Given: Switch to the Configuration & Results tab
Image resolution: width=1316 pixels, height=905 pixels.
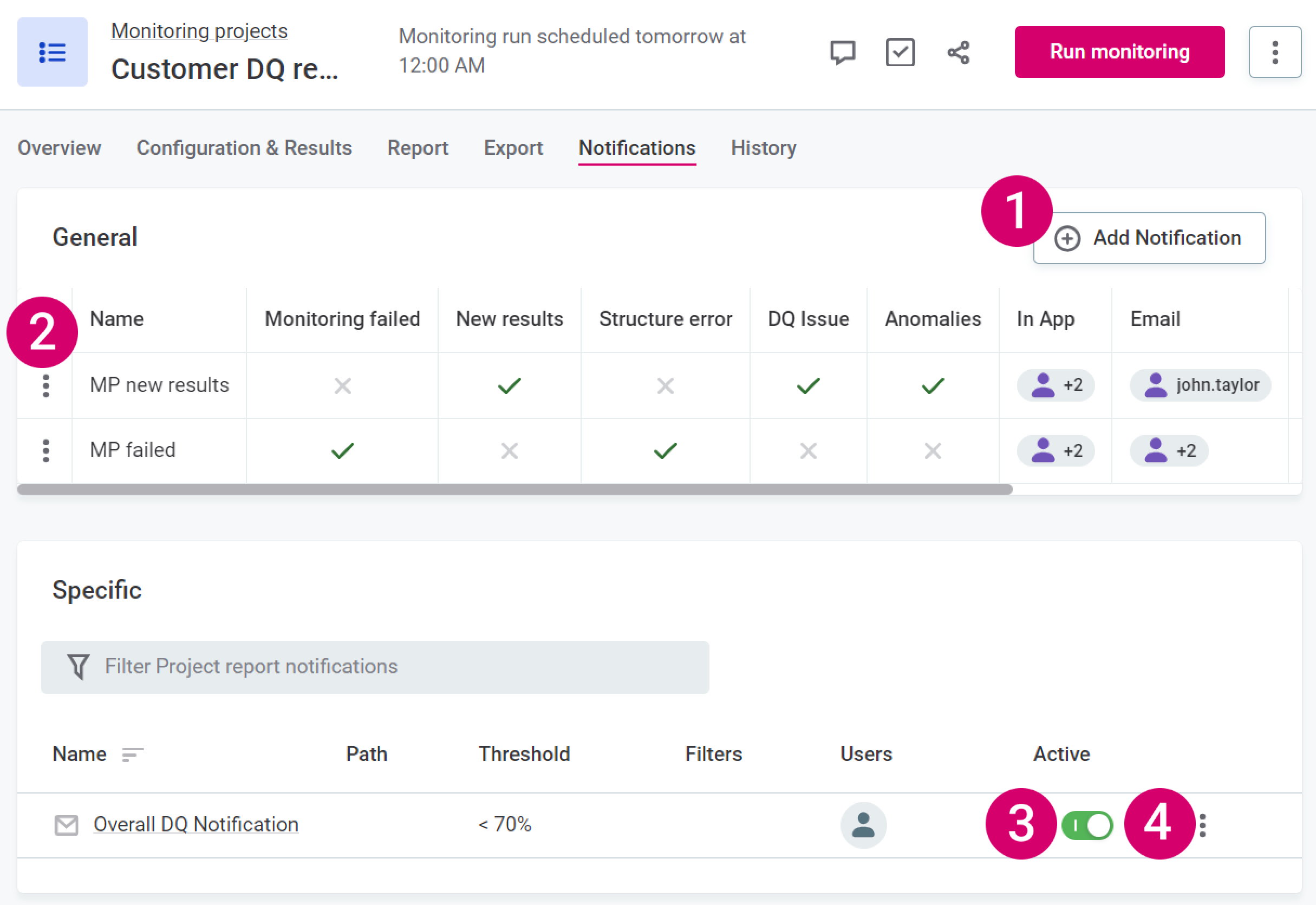Looking at the screenshot, I should [244, 148].
